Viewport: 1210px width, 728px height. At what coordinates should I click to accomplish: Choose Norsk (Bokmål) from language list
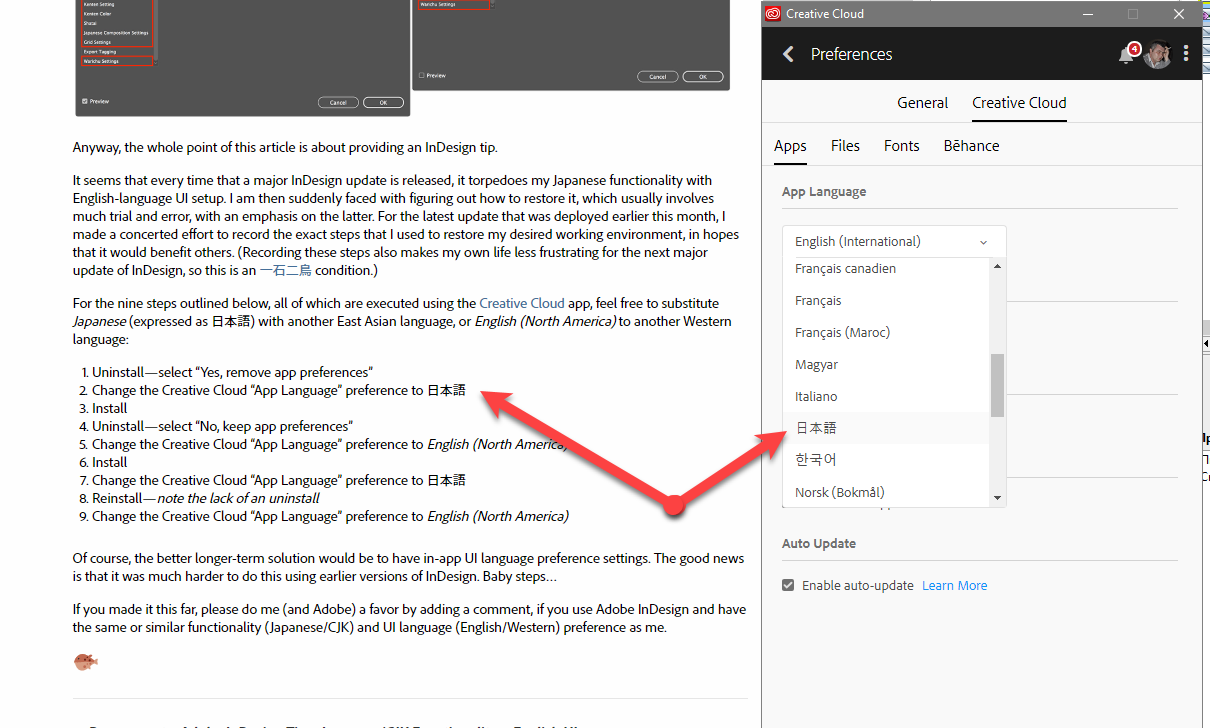click(x=886, y=492)
